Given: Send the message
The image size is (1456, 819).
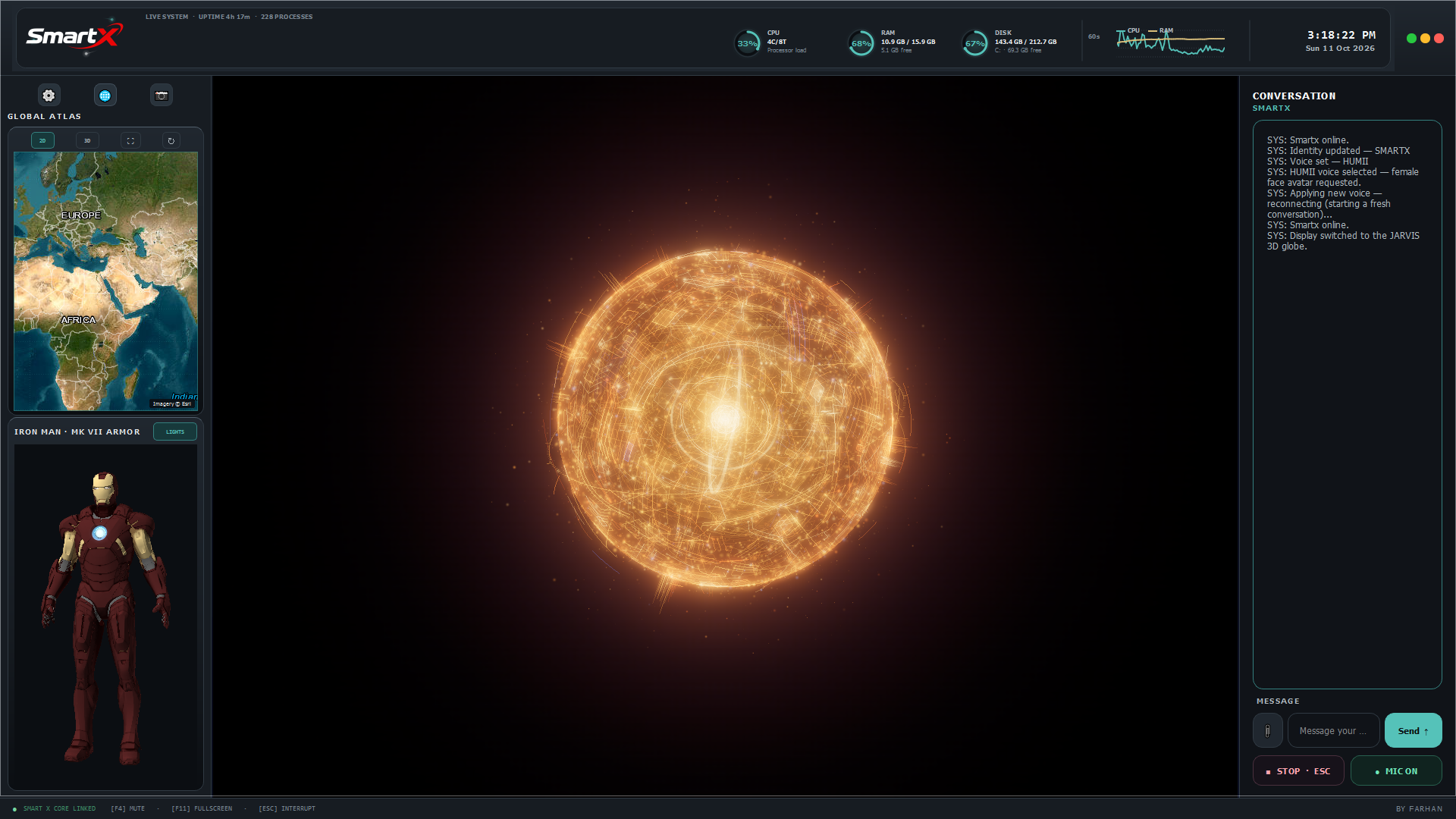Looking at the screenshot, I should (x=1413, y=731).
